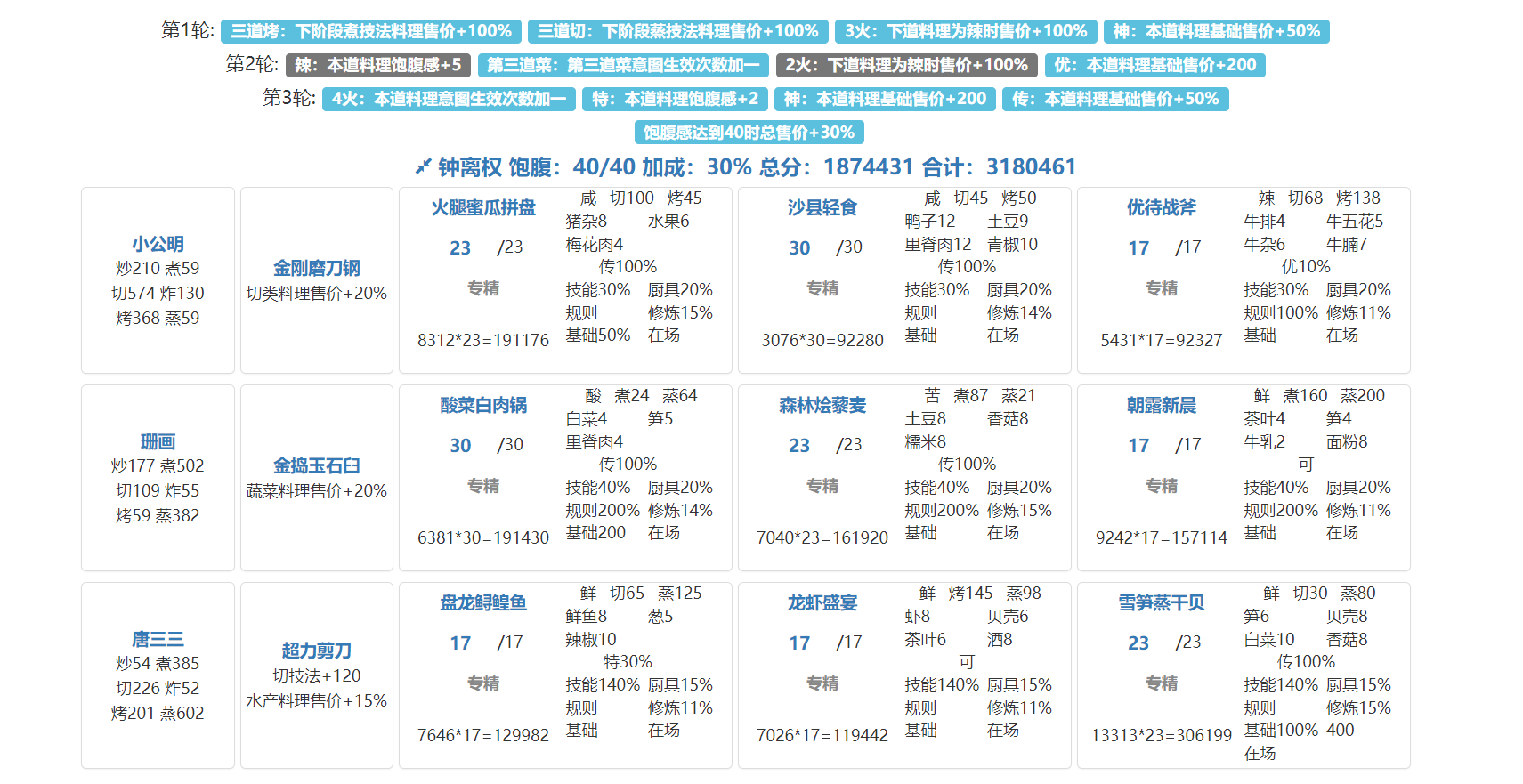Choose the 金刚磨刀钢 equipment
This screenshot has width=1523, height=784.
[316, 268]
